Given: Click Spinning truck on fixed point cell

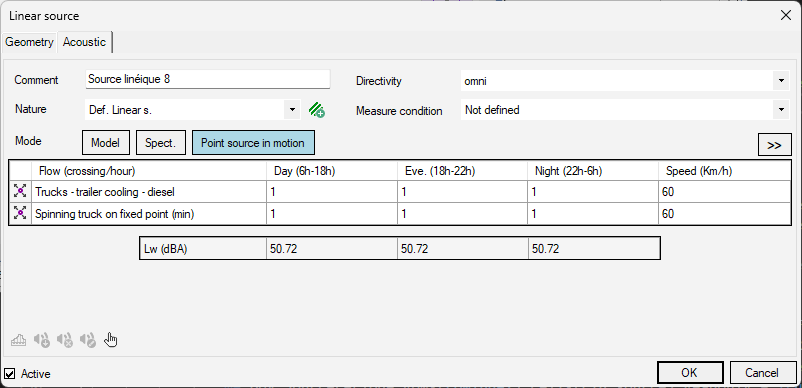Looking at the screenshot, I should pos(149,214).
